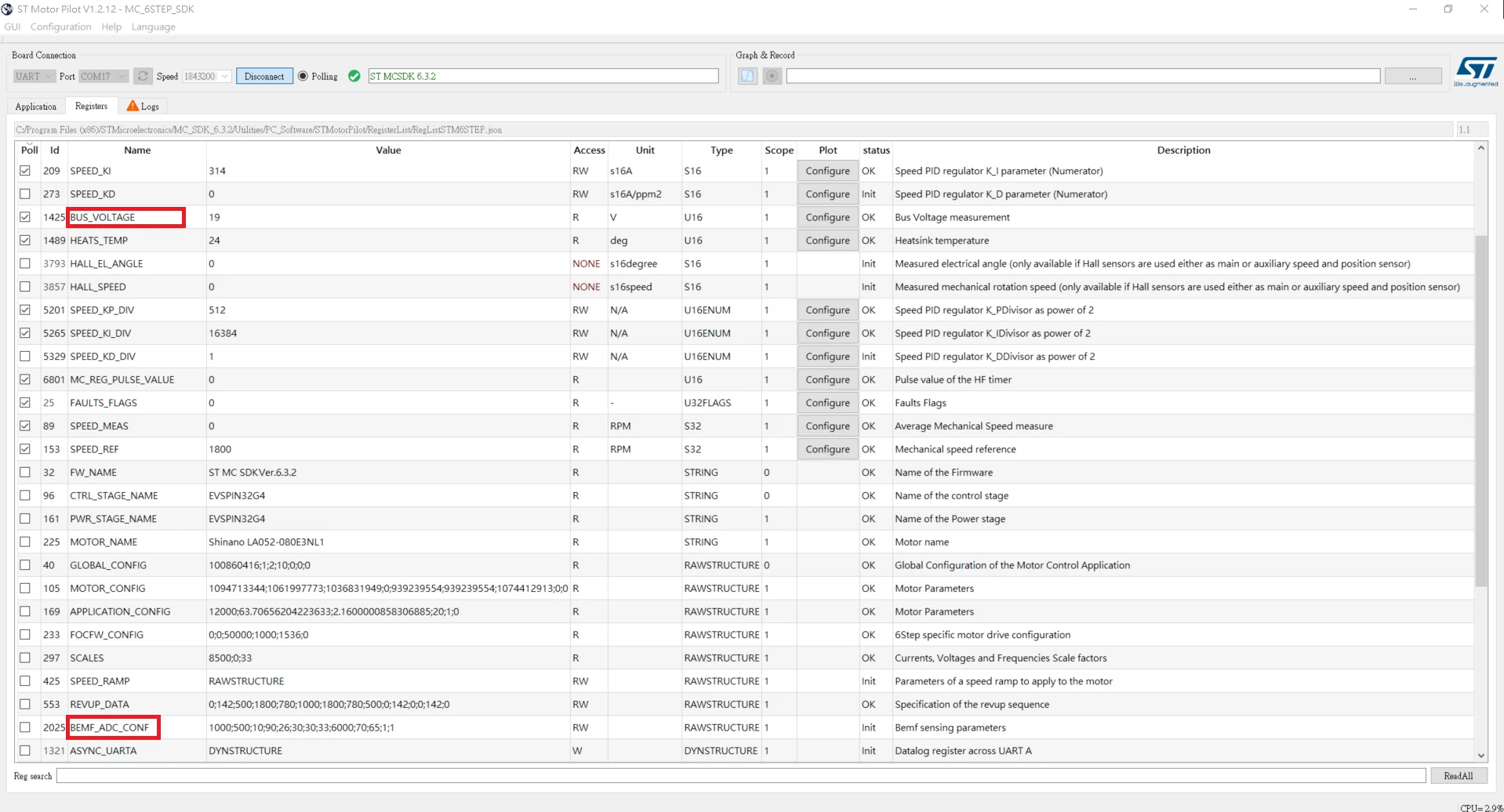
Task: Expand the UART connection type dropdown
Action: pyautogui.click(x=35, y=76)
